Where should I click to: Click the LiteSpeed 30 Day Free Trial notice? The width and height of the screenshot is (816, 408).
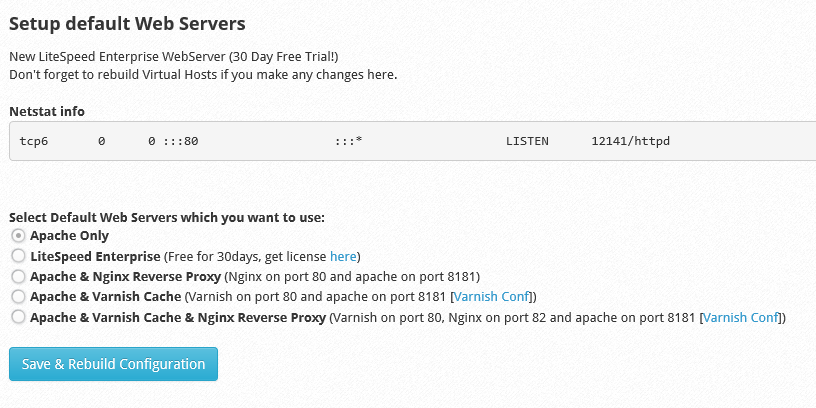pos(174,57)
